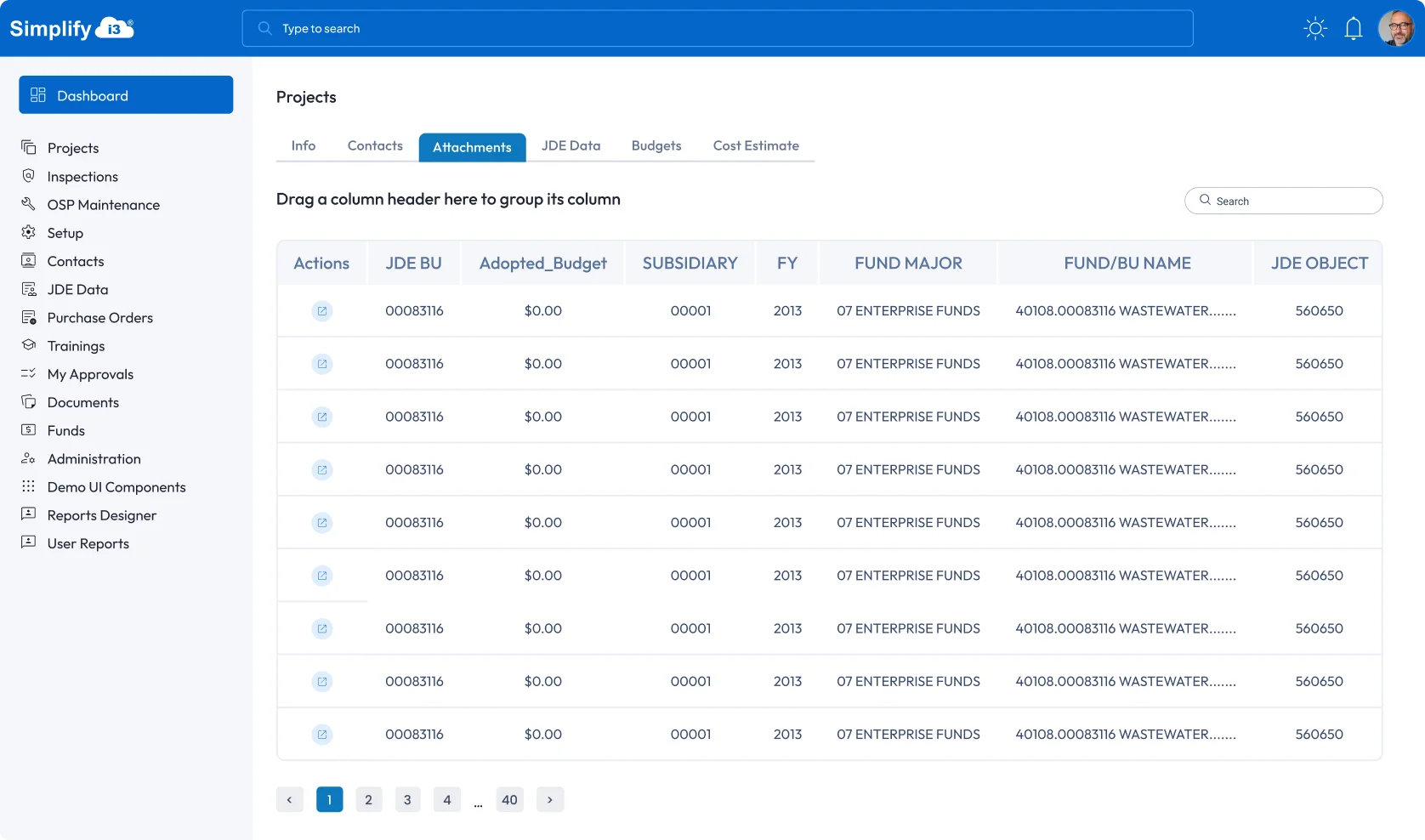The height and width of the screenshot is (840, 1425).
Task: Click the Dashboard button in sidebar
Action: point(126,95)
